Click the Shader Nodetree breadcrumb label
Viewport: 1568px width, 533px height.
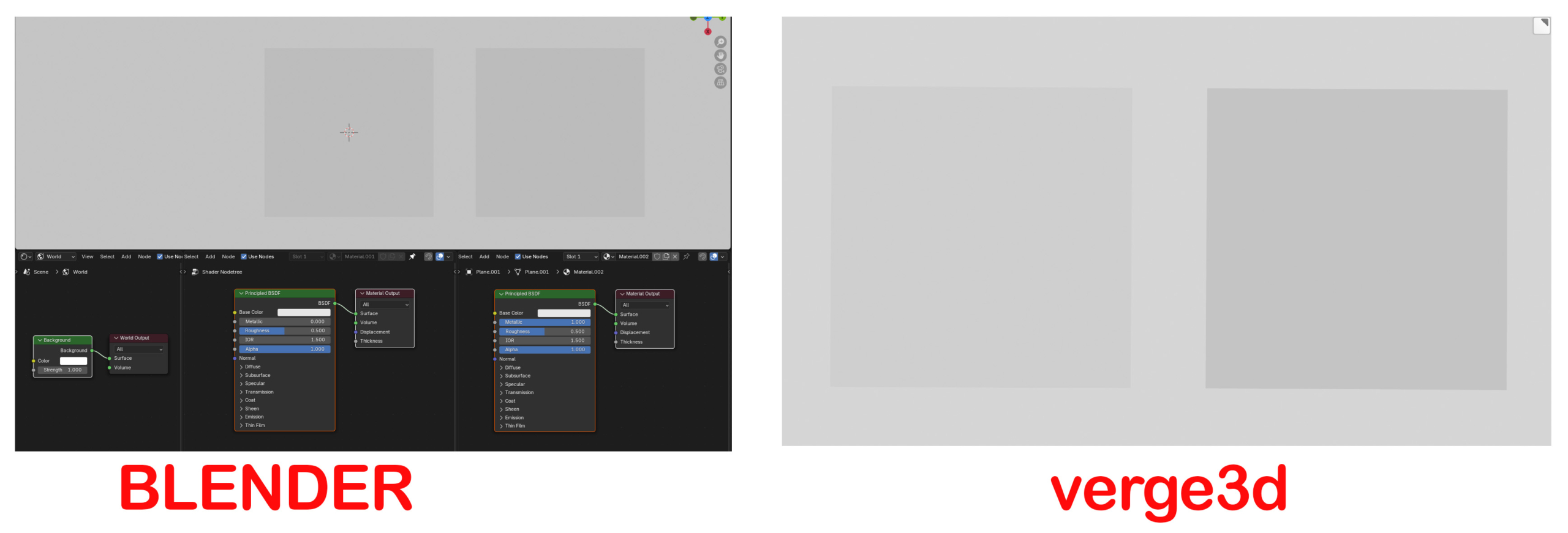tap(222, 272)
